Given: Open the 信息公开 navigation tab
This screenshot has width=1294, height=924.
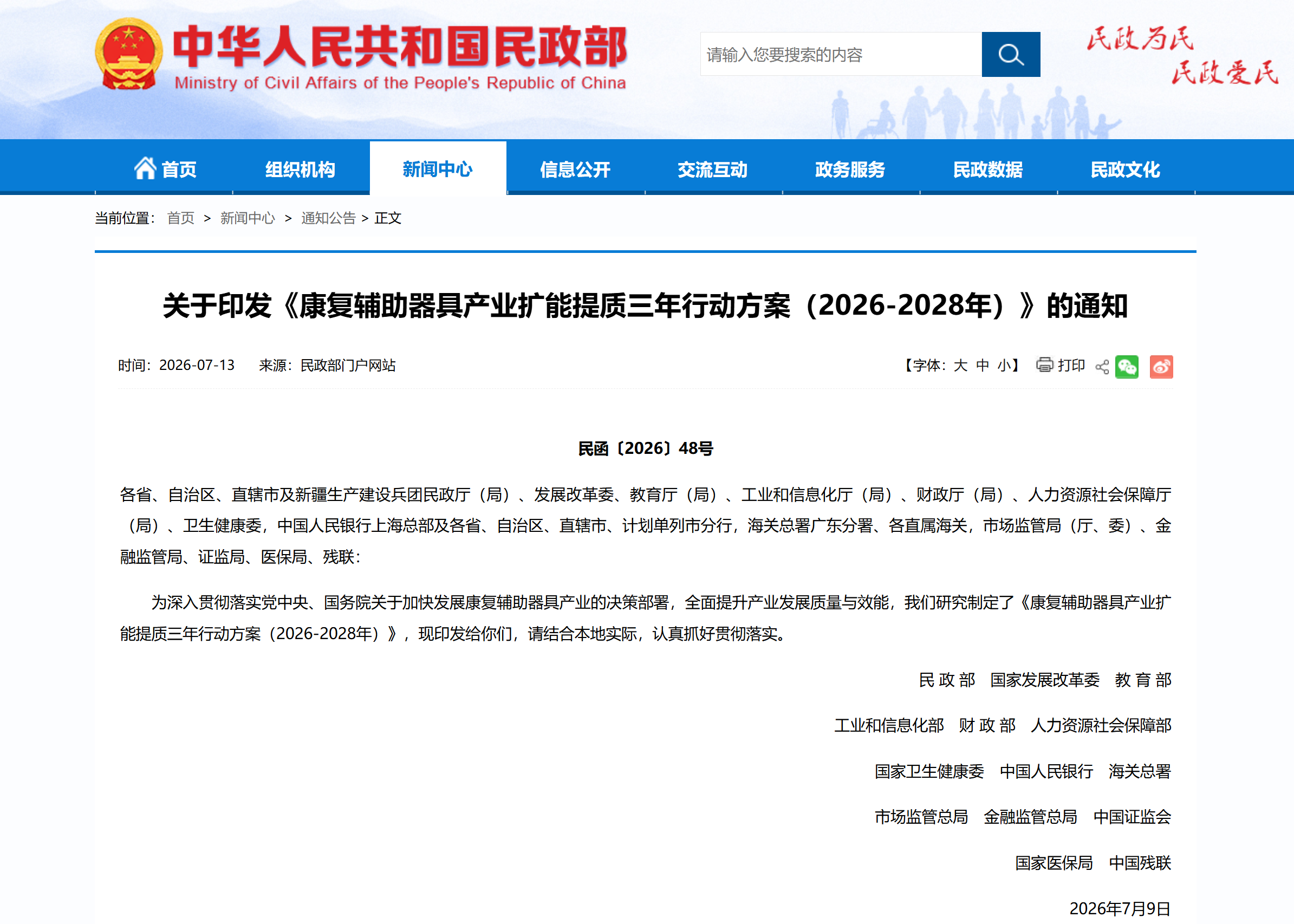Looking at the screenshot, I should coord(575,169).
